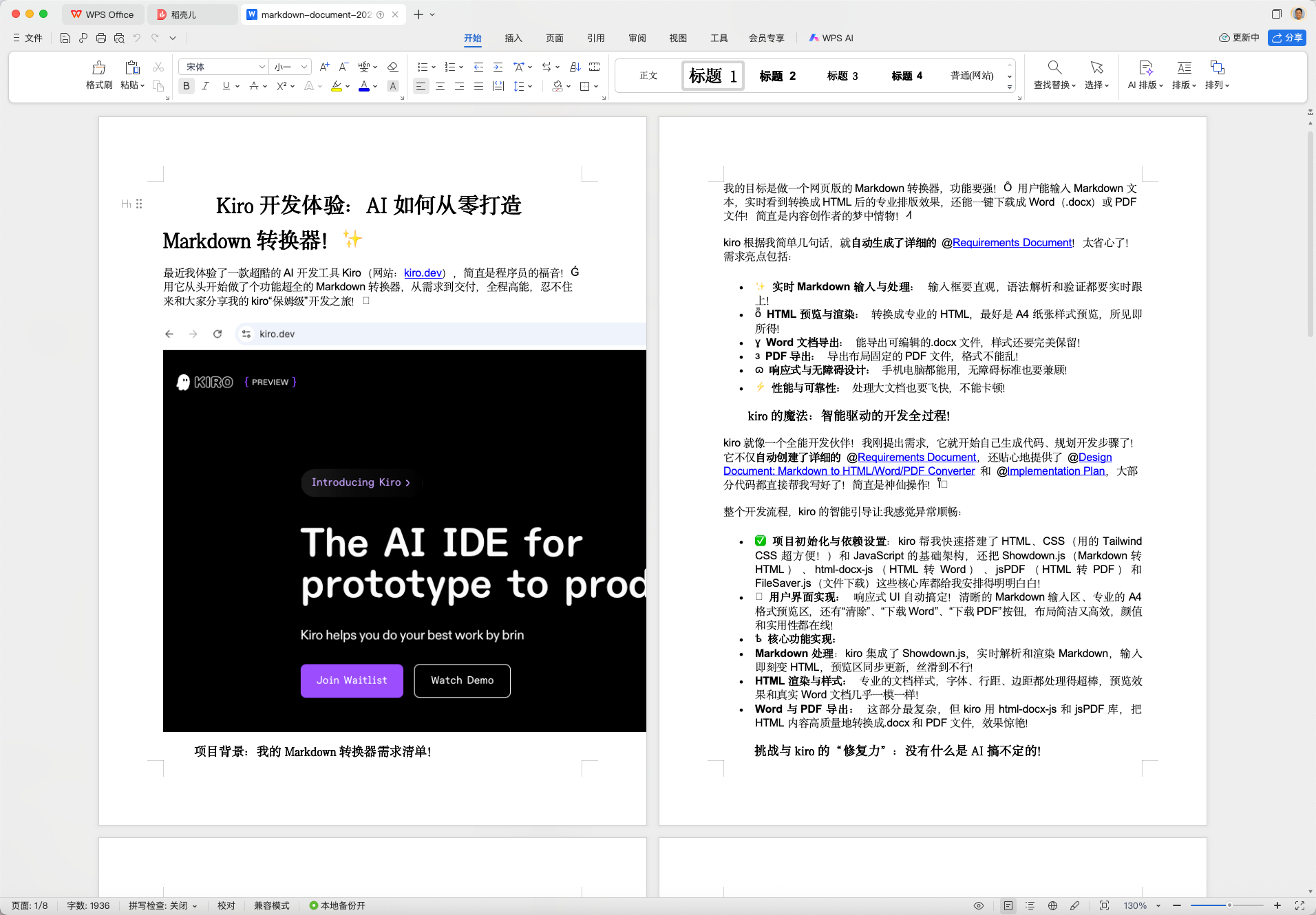1316x915 pixels.
Task: Open the bullet list dropdown arrow
Action: coord(434,67)
